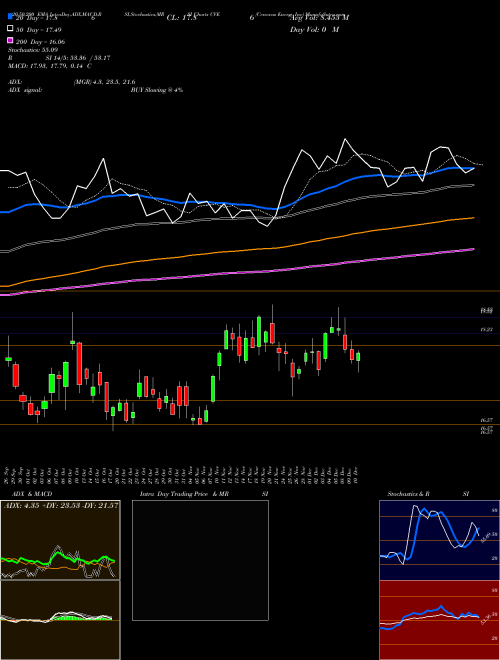The image size is (500, 660).
Task: Click the 'Intra Day Trading Price & MR' title
Action: pyautogui.click(x=184, y=494)
